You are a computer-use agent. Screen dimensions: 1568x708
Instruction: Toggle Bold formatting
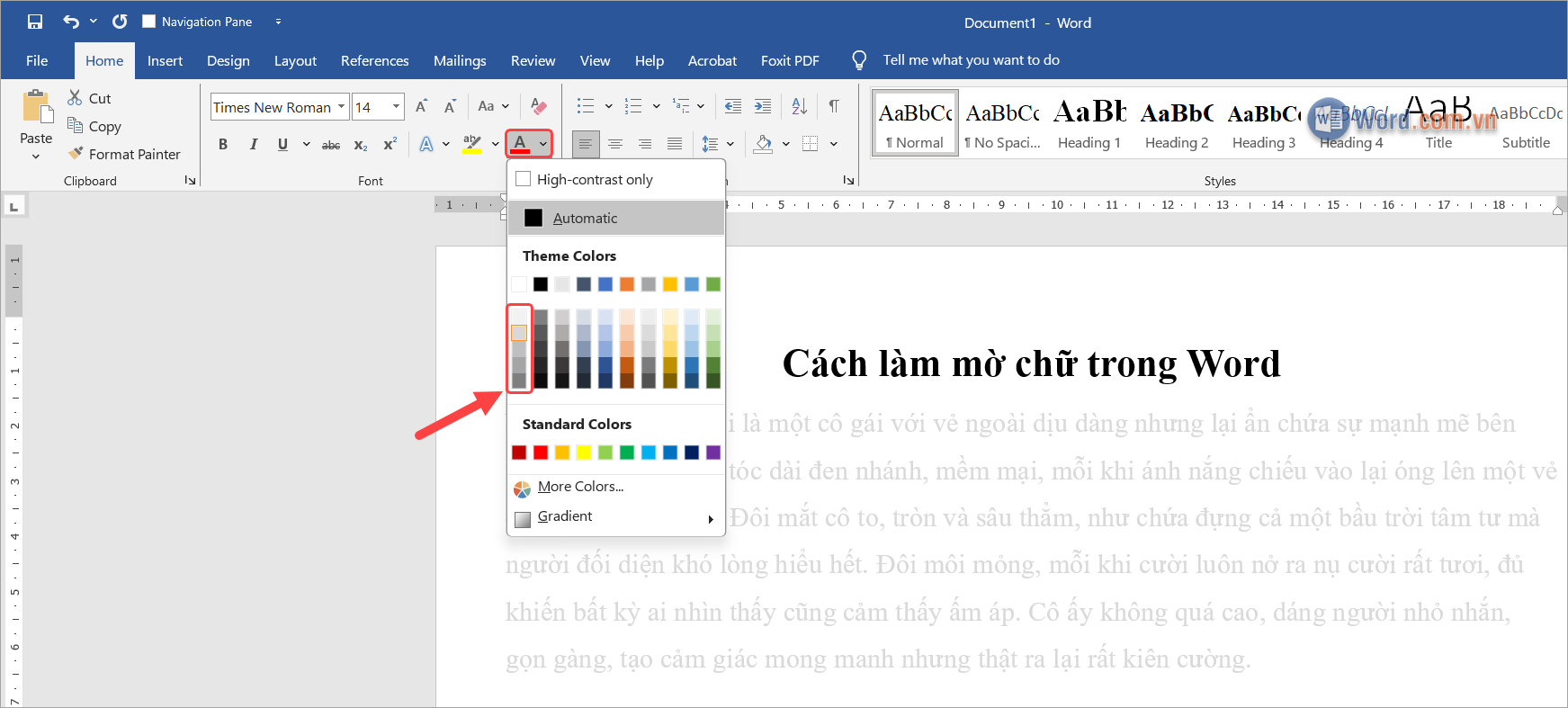223,144
